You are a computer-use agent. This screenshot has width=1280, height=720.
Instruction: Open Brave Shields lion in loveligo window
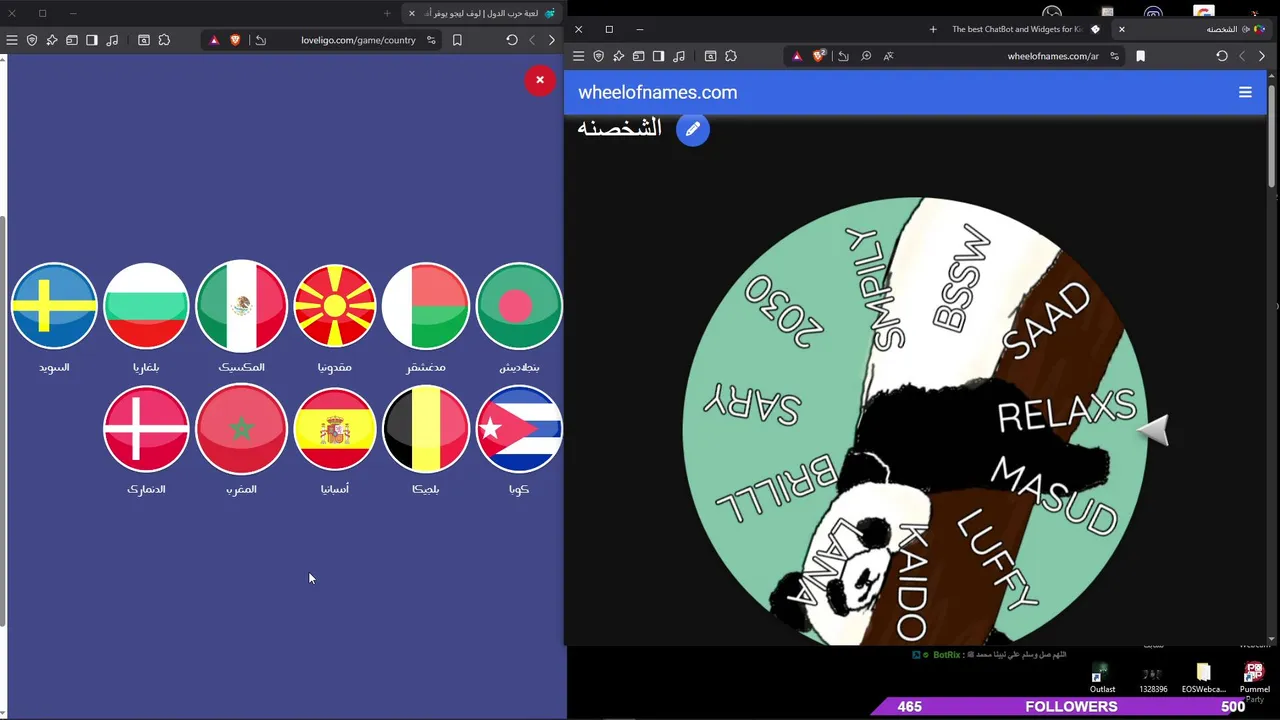point(235,40)
